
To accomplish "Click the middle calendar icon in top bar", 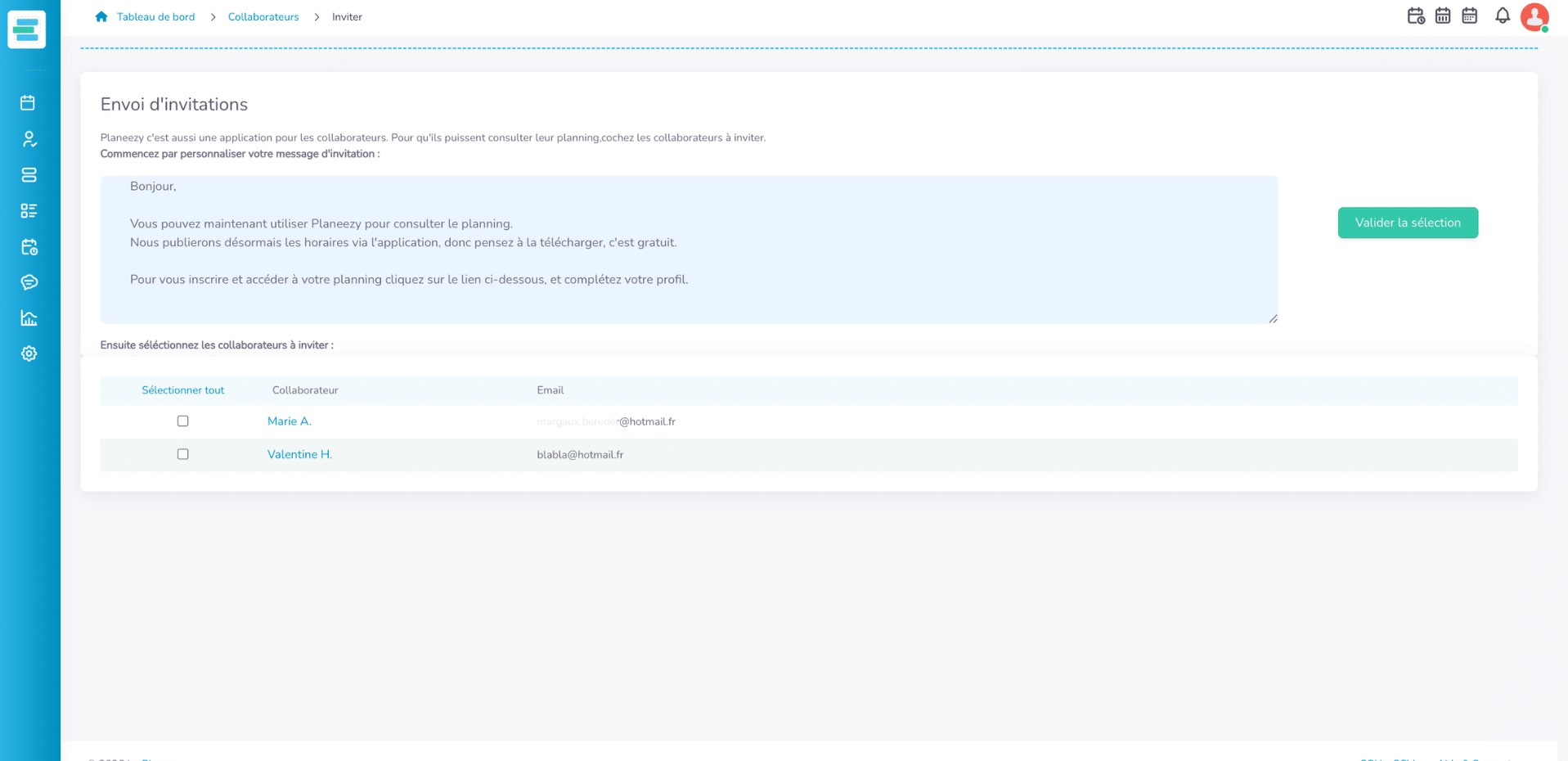I will point(1443,16).
